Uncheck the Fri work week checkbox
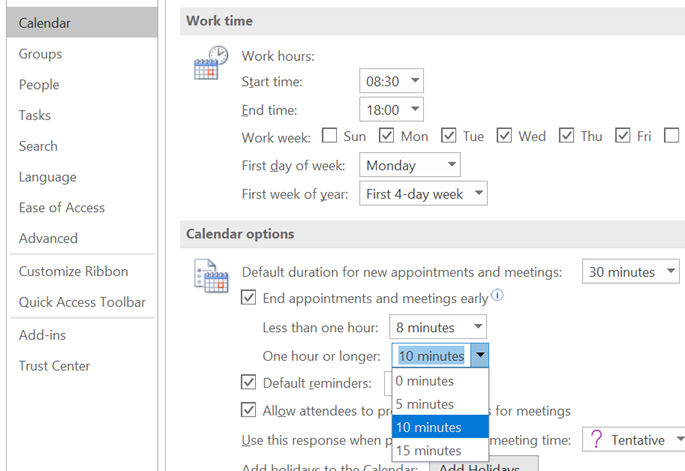This screenshot has height=471, width=685. [623, 136]
